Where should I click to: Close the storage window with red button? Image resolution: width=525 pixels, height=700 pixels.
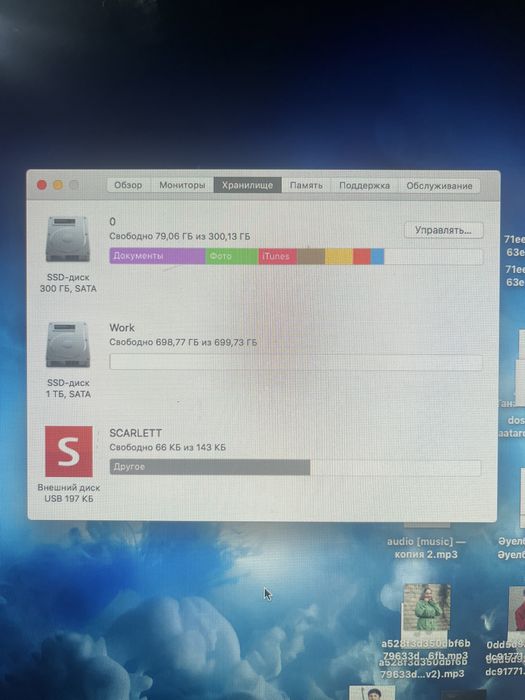42,185
